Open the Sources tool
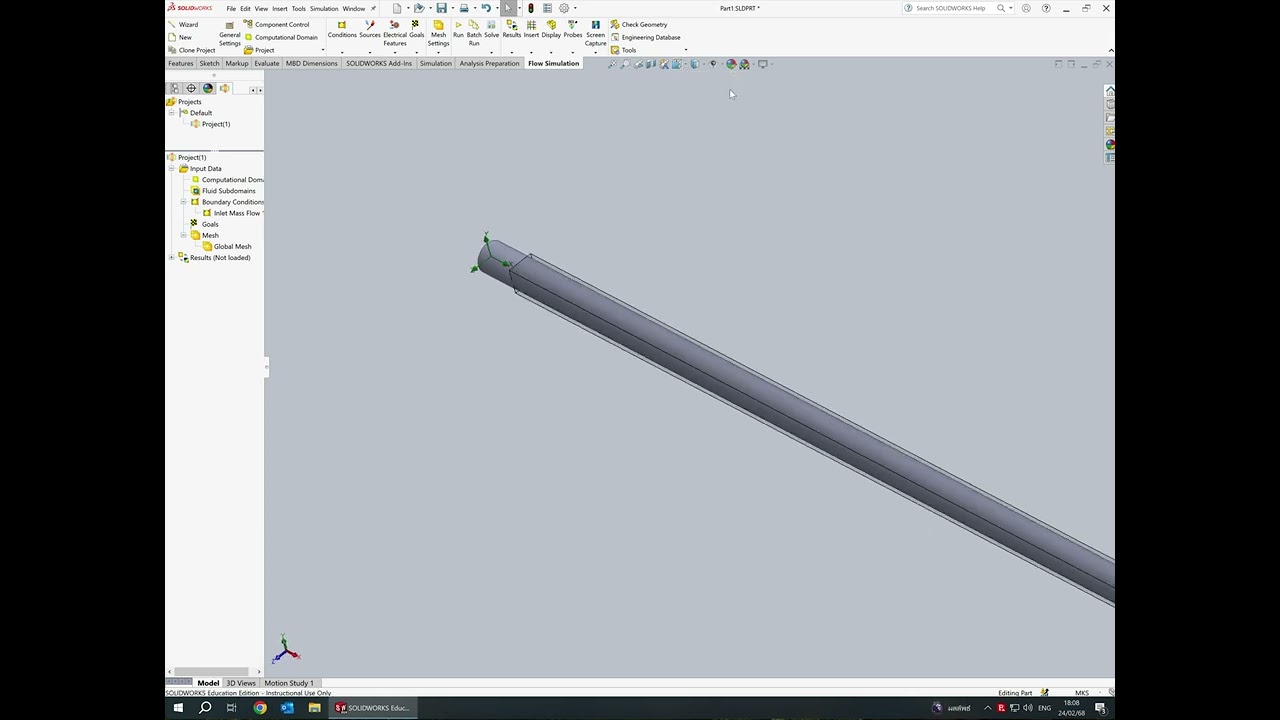 pyautogui.click(x=370, y=30)
